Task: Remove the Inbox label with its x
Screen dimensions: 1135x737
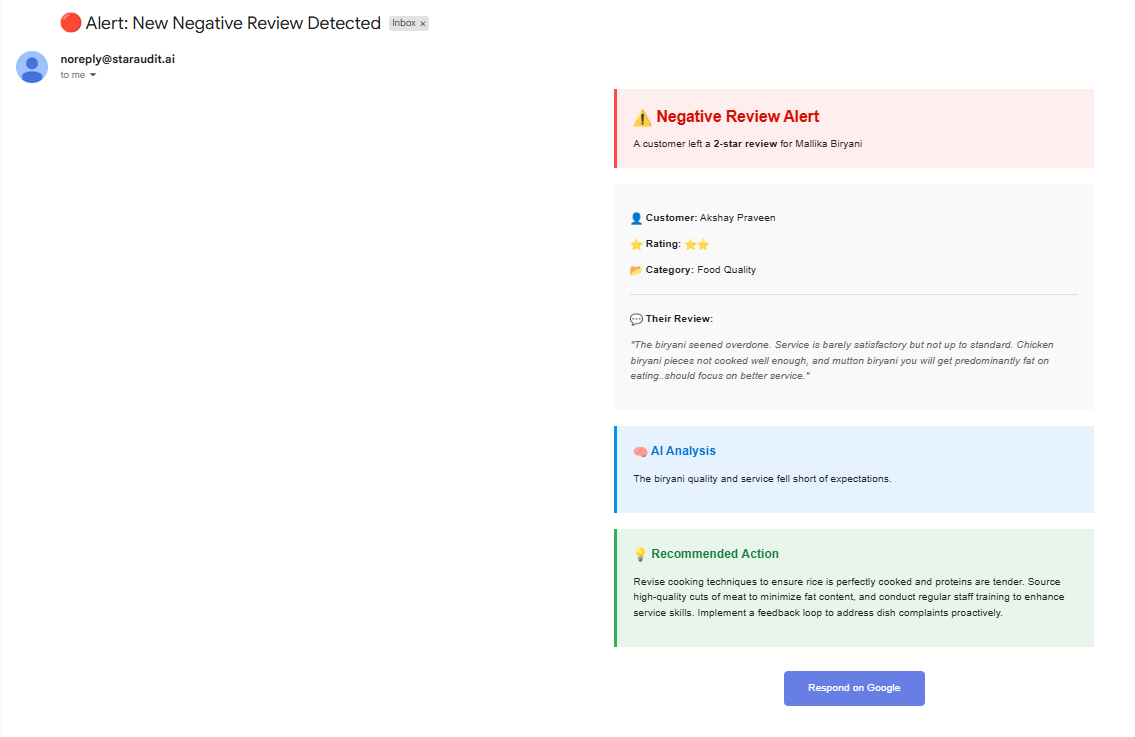Action: click(423, 24)
